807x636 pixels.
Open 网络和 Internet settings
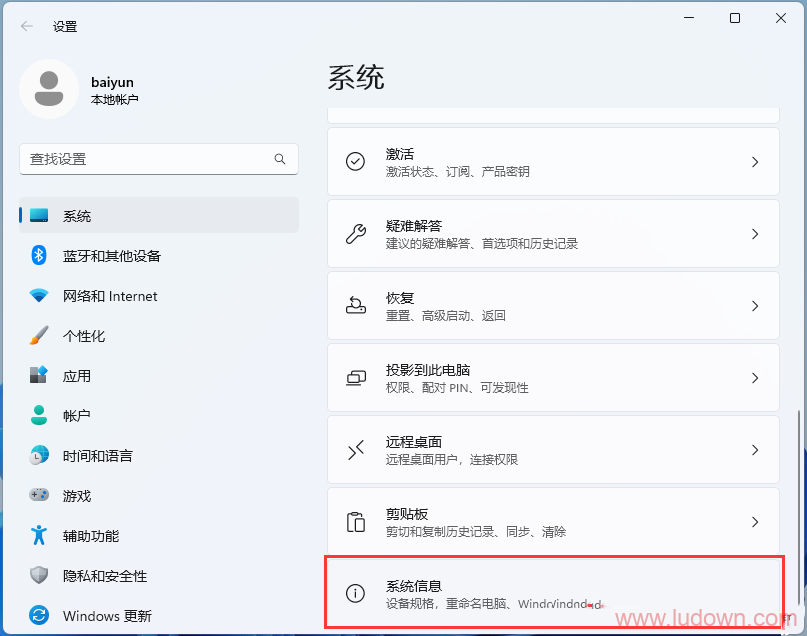click(159, 296)
